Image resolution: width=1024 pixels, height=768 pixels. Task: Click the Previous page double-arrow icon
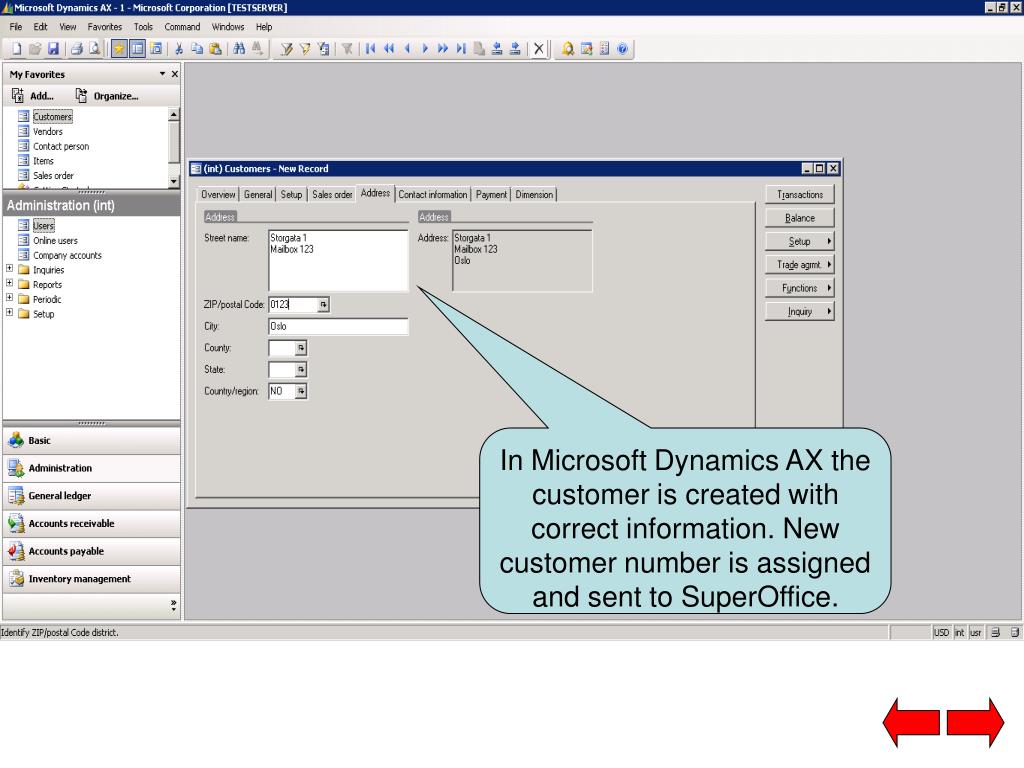pos(389,49)
